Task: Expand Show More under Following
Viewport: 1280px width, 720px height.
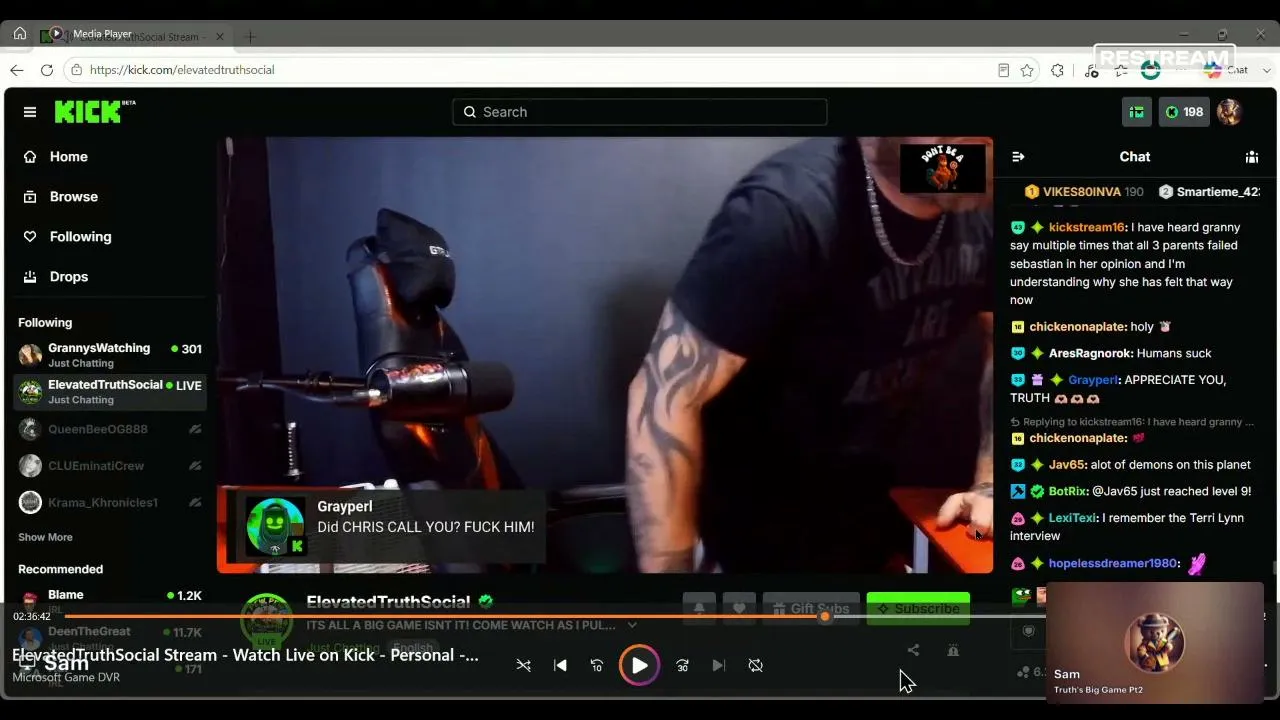Action: click(x=45, y=537)
